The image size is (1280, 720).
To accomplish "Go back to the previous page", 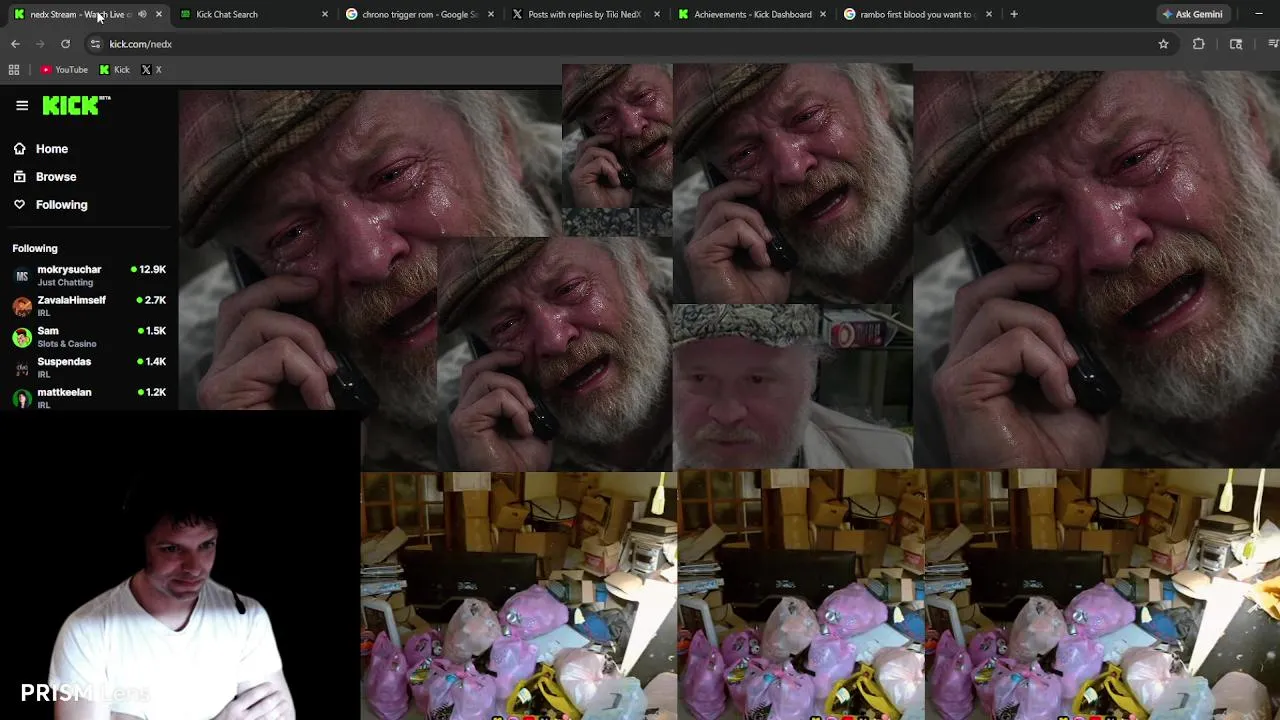I will point(15,44).
